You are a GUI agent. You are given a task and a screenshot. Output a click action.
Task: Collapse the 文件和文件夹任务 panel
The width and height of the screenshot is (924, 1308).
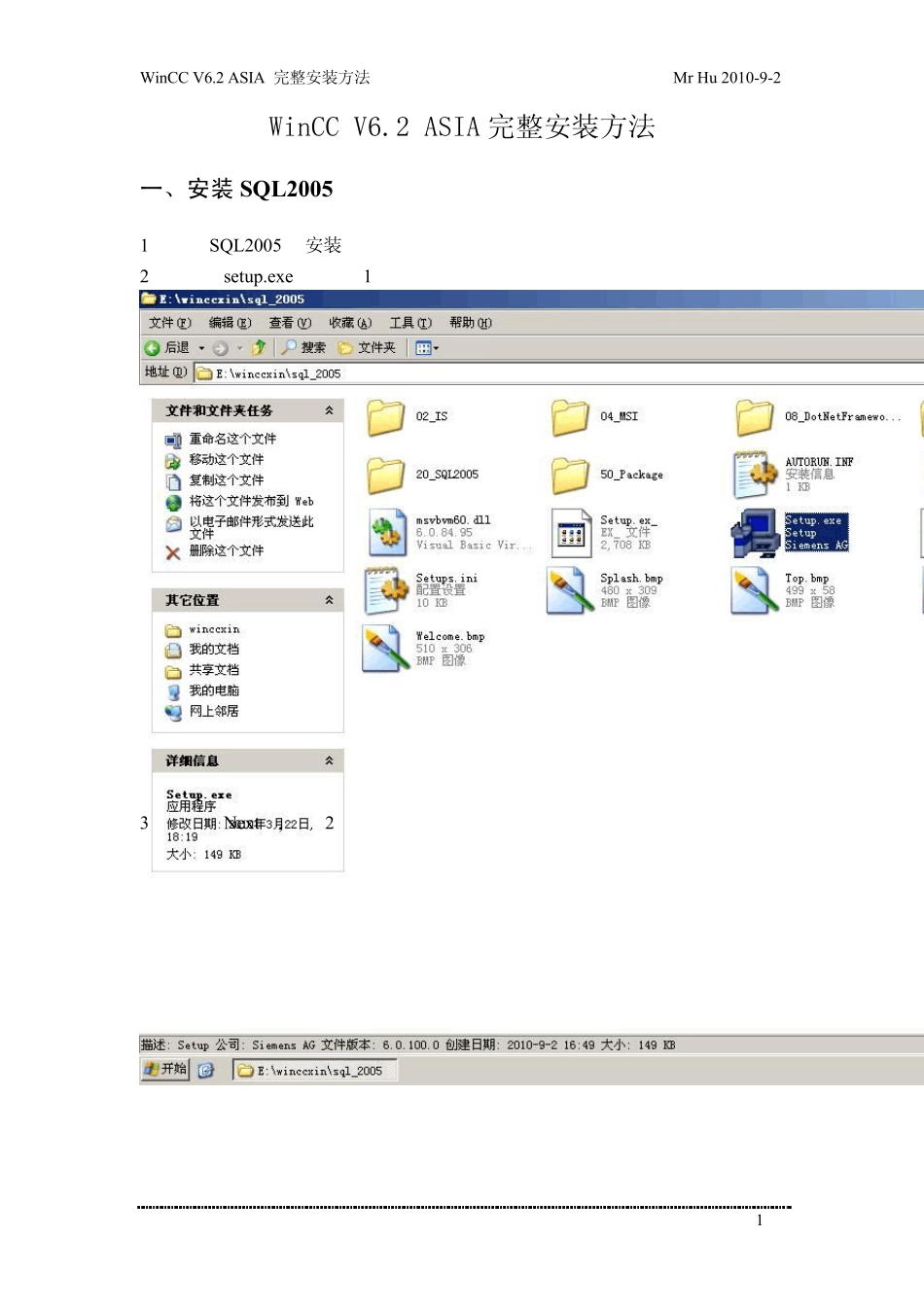coord(329,410)
